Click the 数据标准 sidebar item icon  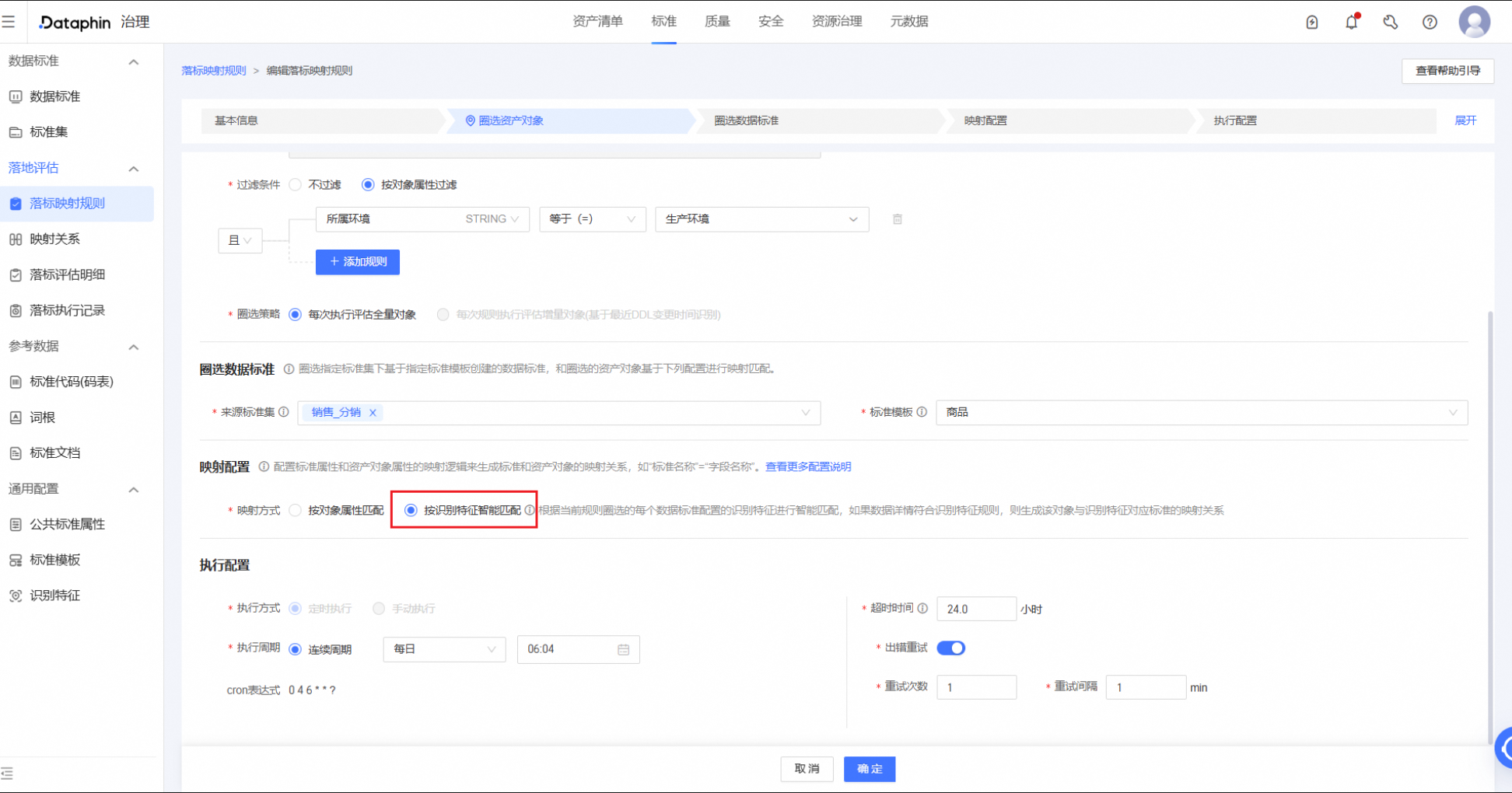click(16, 96)
